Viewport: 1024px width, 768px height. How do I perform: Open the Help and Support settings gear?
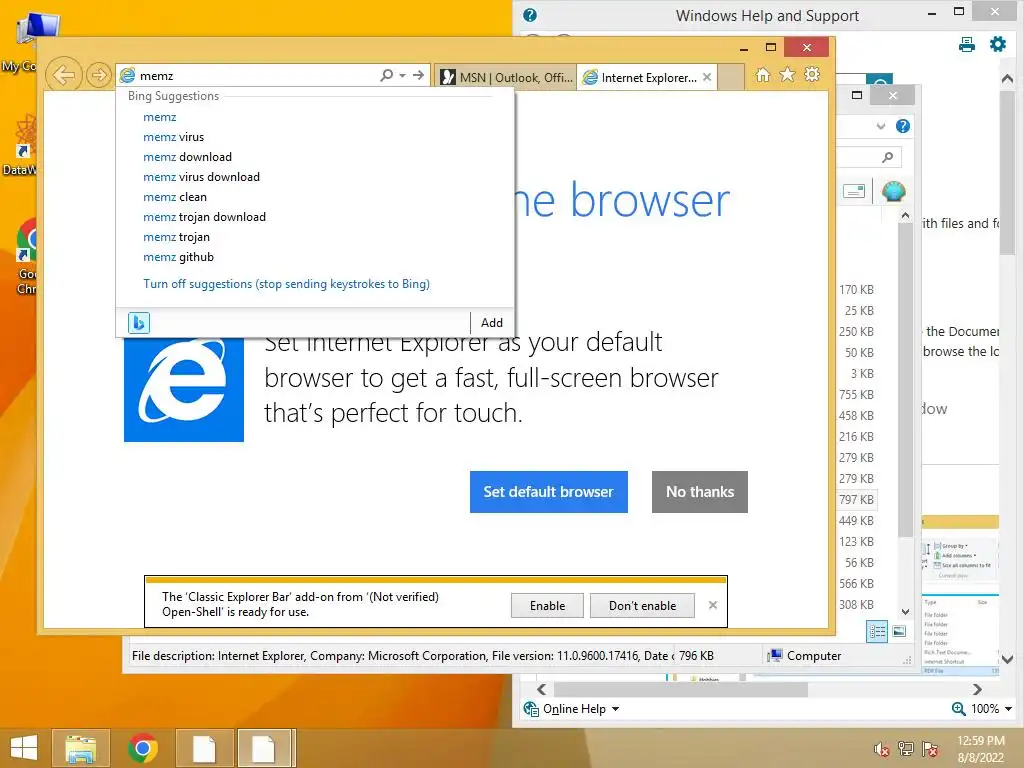[x=998, y=44]
